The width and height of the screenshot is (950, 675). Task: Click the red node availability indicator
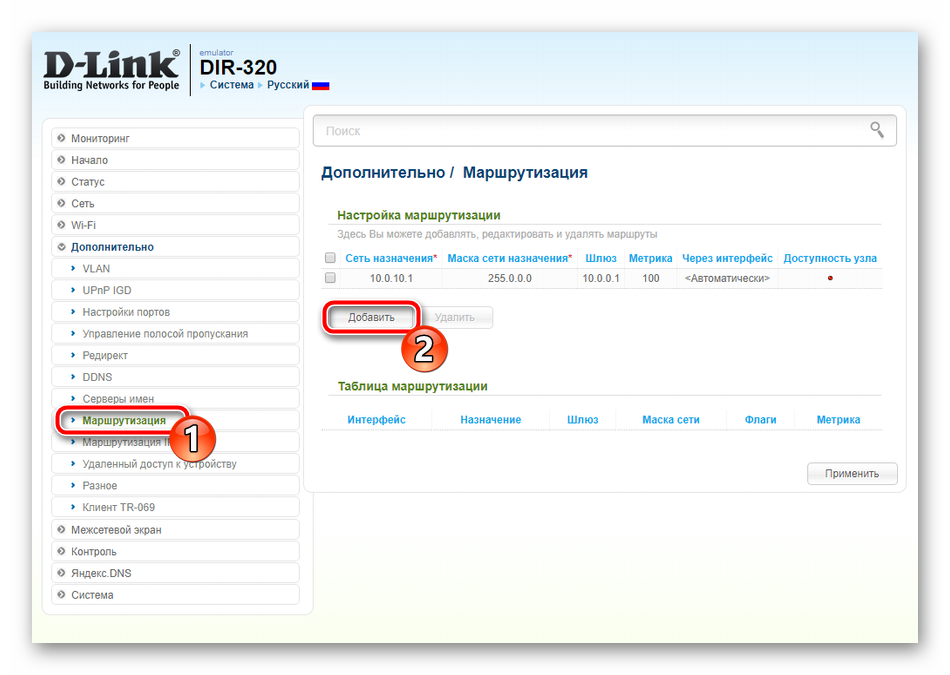coord(830,278)
